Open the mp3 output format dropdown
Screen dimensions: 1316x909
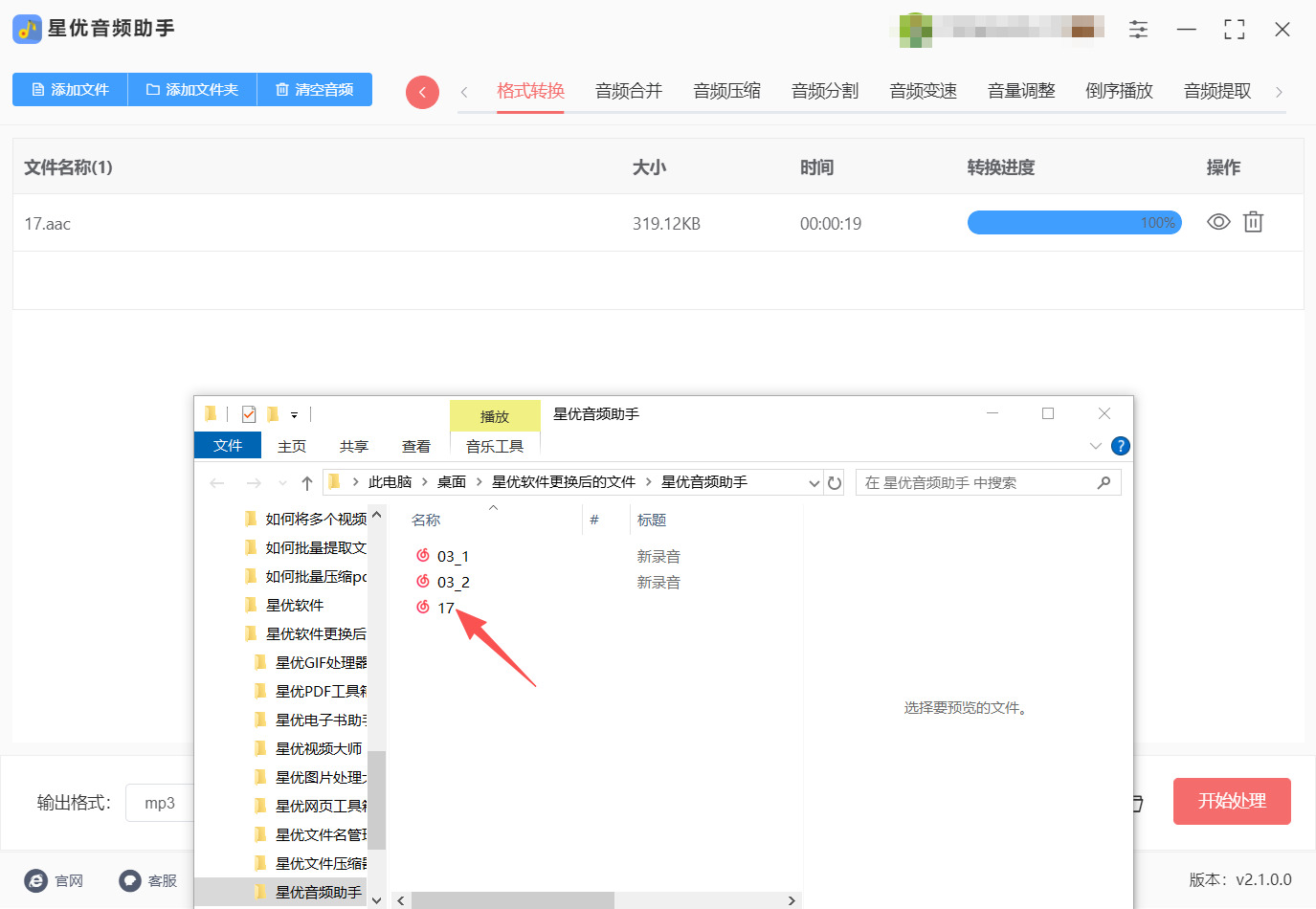tap(160, 802)
